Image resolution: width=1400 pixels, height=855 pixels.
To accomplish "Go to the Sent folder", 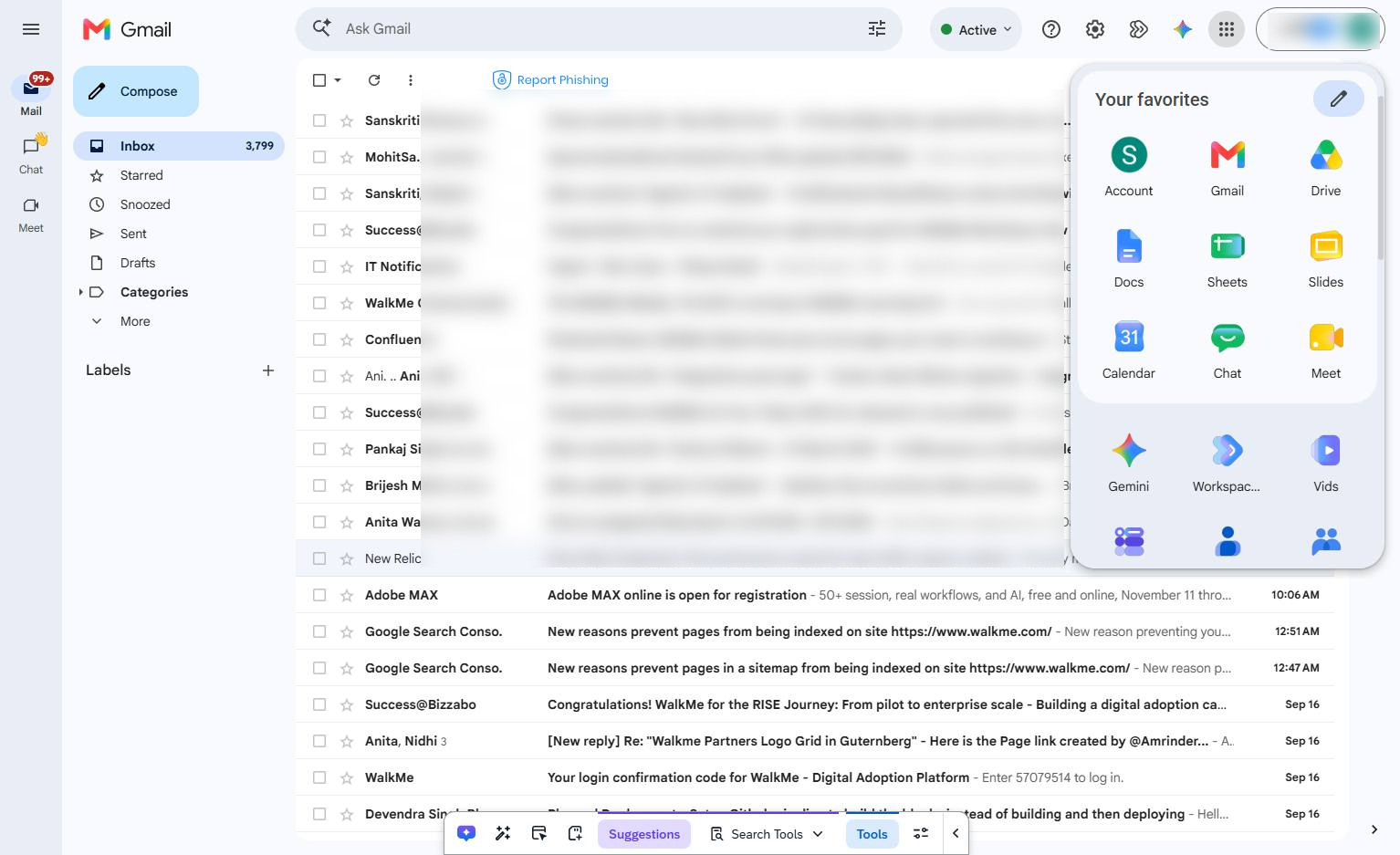I will pyautogui.click(x=133, y=234).
